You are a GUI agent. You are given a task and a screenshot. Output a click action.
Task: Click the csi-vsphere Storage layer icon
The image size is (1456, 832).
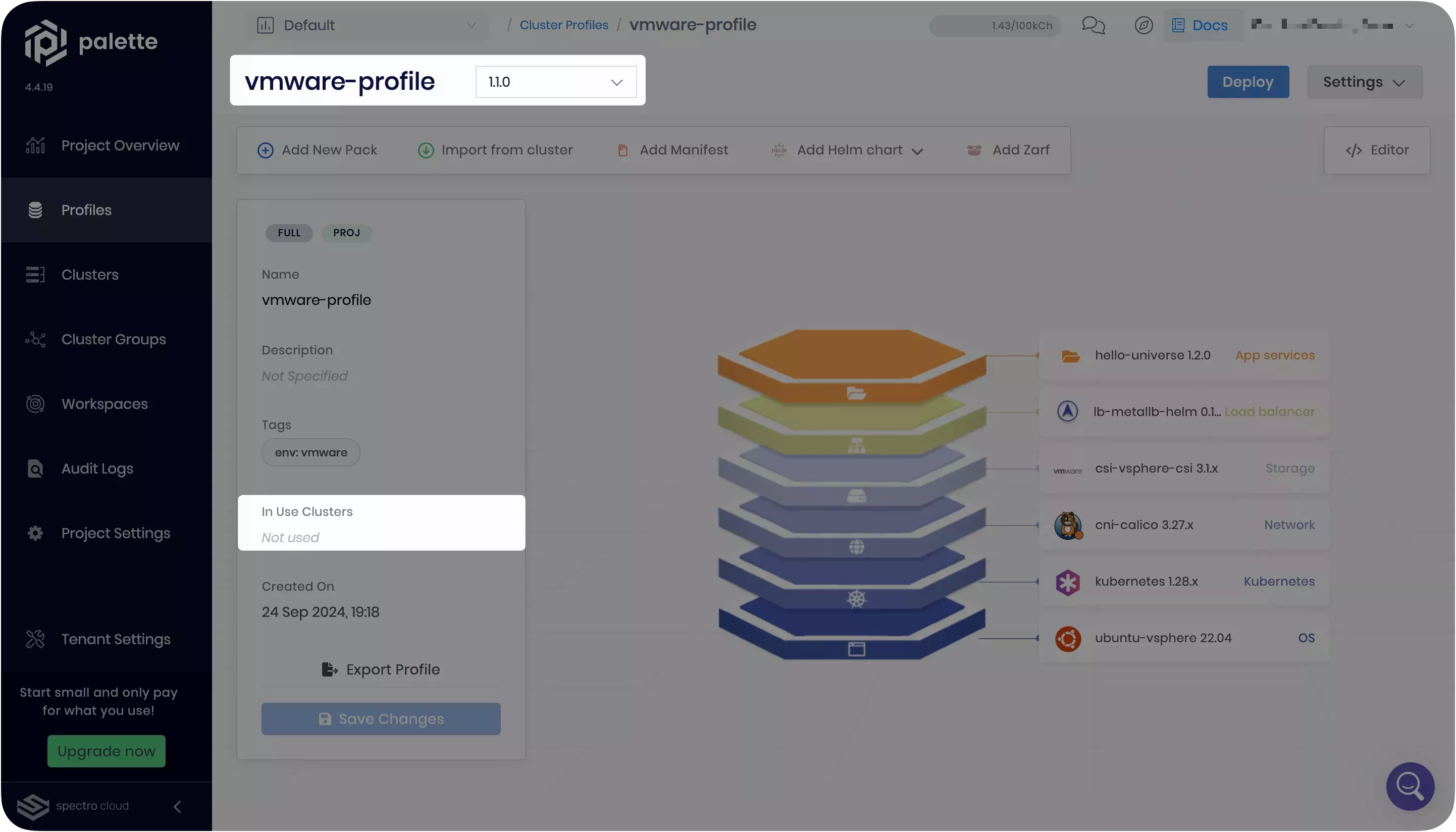(1067, 468)
